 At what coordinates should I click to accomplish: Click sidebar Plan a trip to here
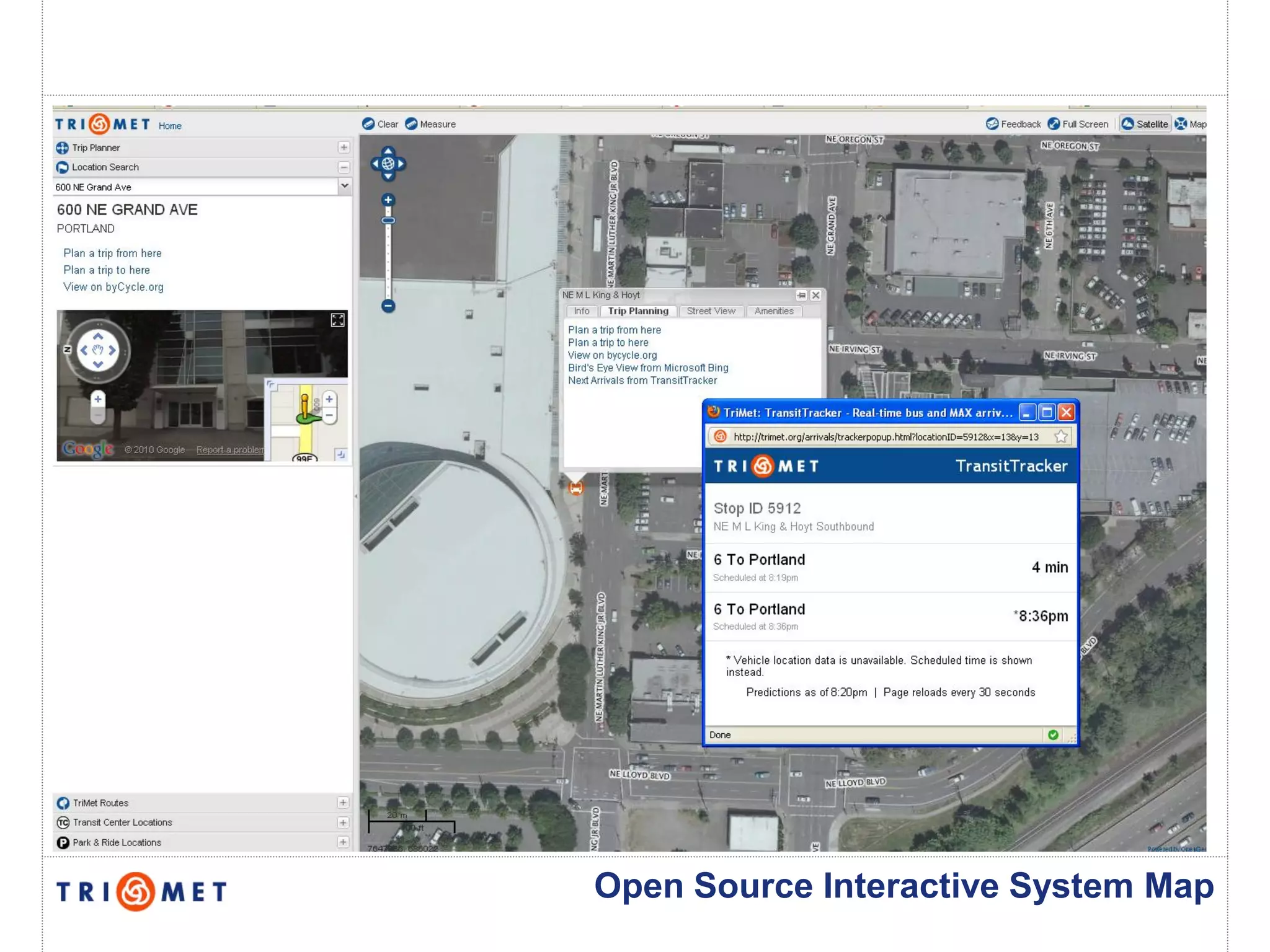coord(107,270)
